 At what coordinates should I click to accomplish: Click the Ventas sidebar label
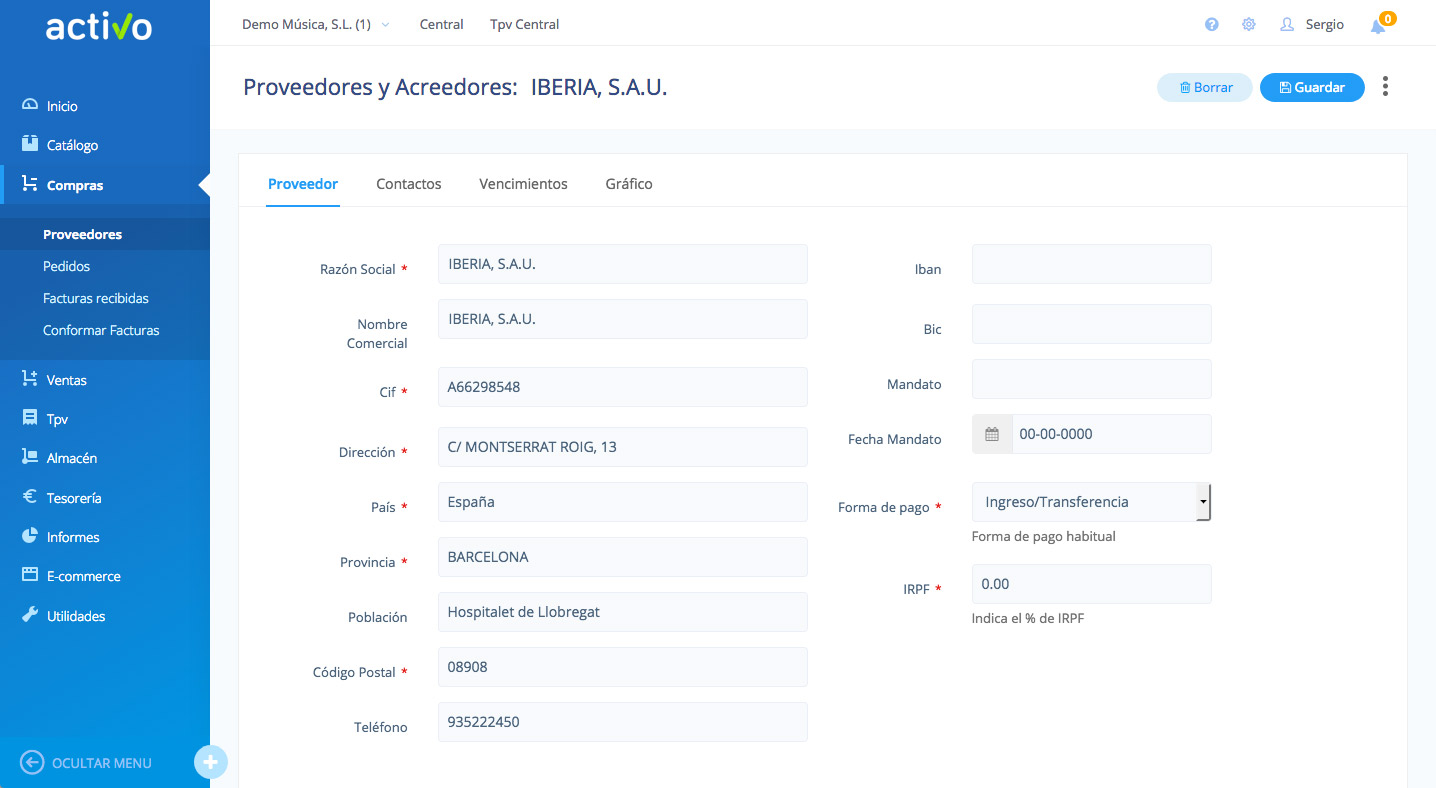pyautogui.click(x=67, y=380)
